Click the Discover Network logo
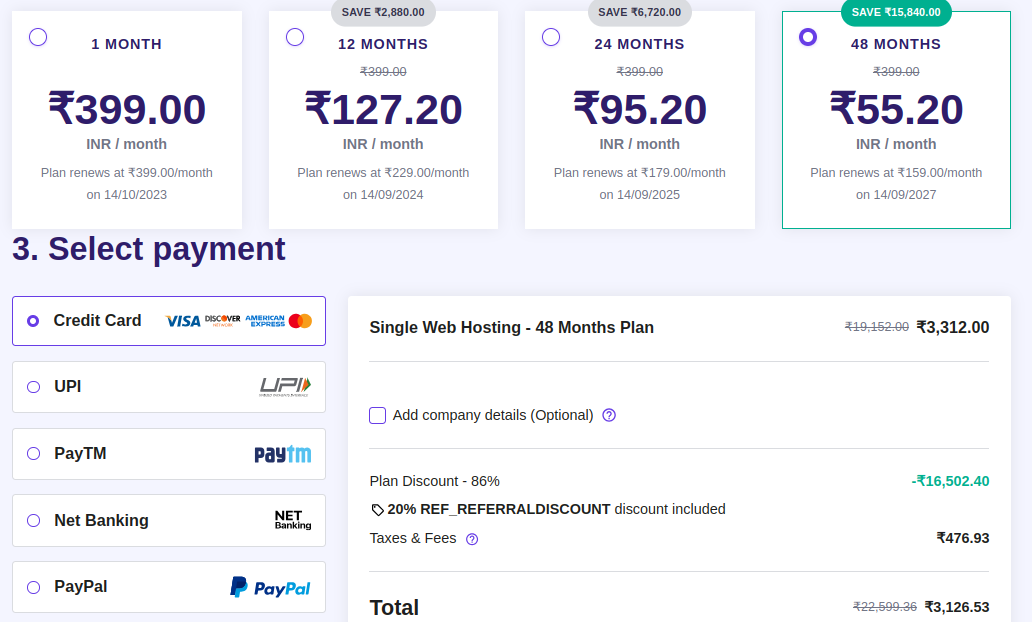Image resolution: width=1032 pixels, height=622 pixels. [222, 321]
